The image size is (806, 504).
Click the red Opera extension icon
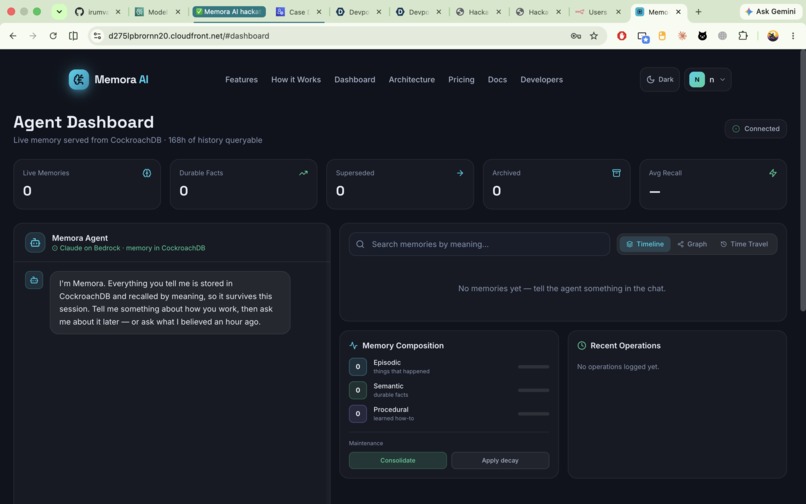(621, 36)
